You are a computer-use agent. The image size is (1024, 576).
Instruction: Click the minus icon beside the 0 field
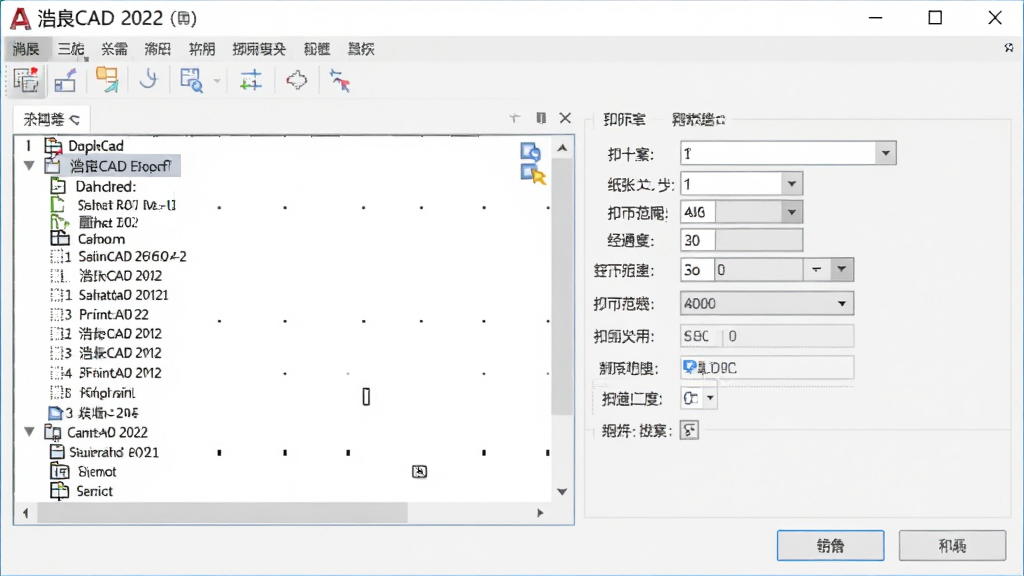click(816, 270)
